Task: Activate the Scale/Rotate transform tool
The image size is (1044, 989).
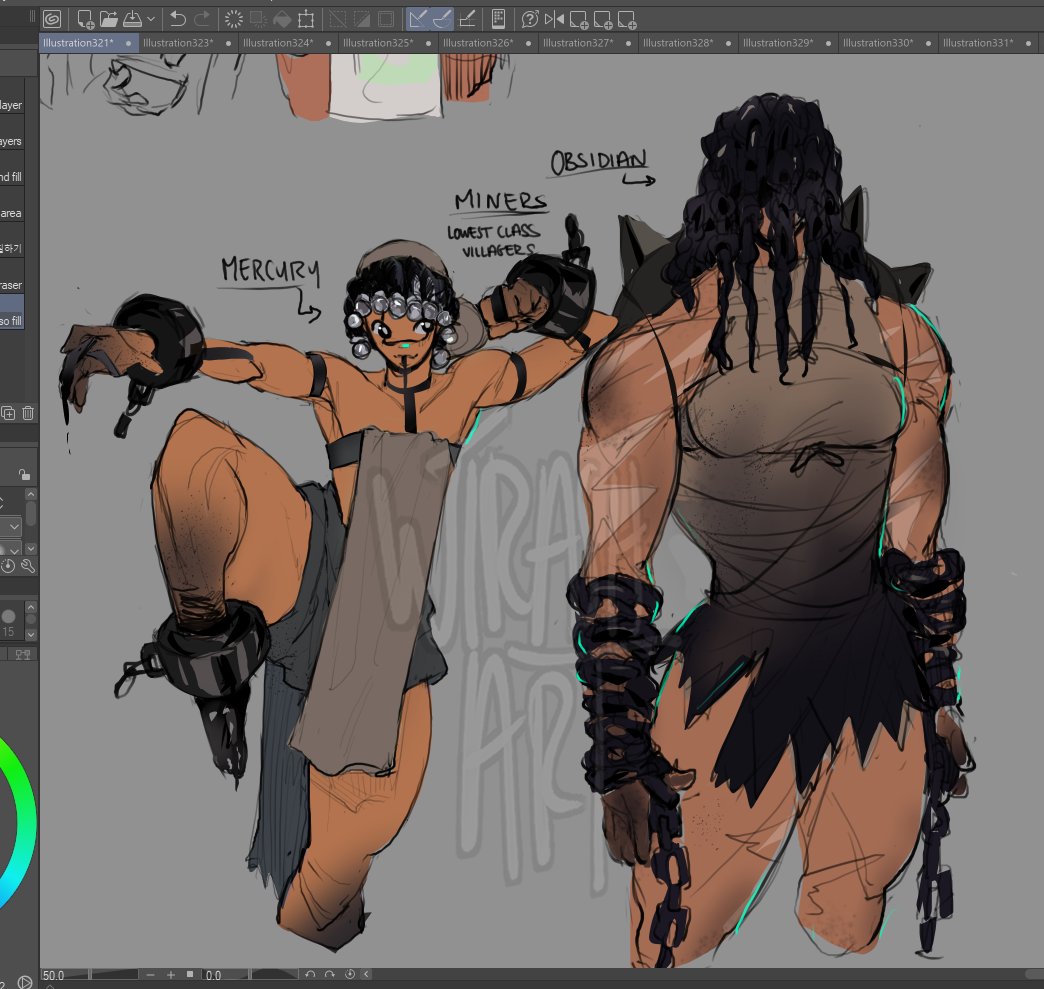Action: (306, 19)
